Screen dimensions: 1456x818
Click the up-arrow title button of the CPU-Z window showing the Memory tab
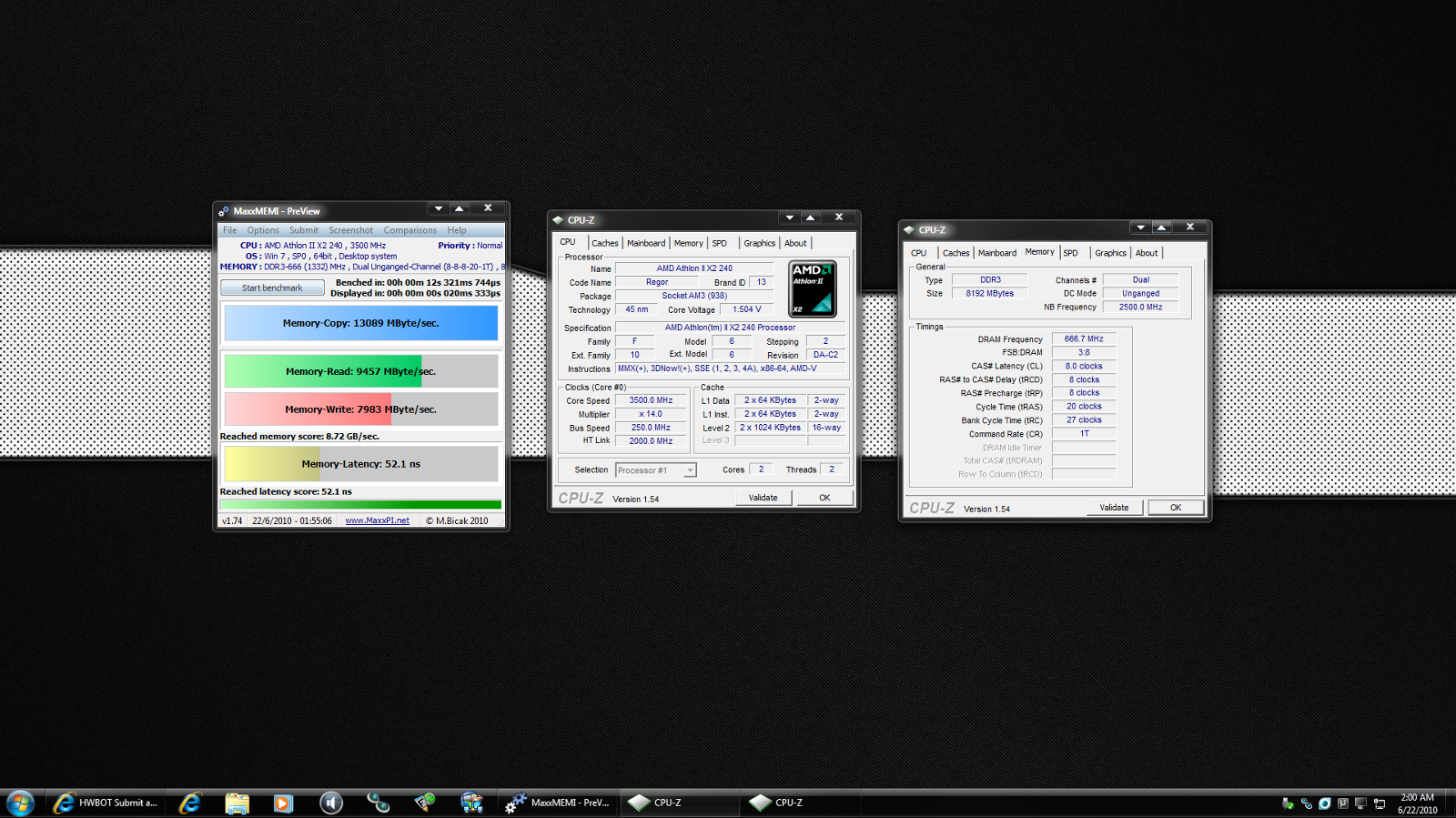pyautogui.click(x=1161, y=227)
